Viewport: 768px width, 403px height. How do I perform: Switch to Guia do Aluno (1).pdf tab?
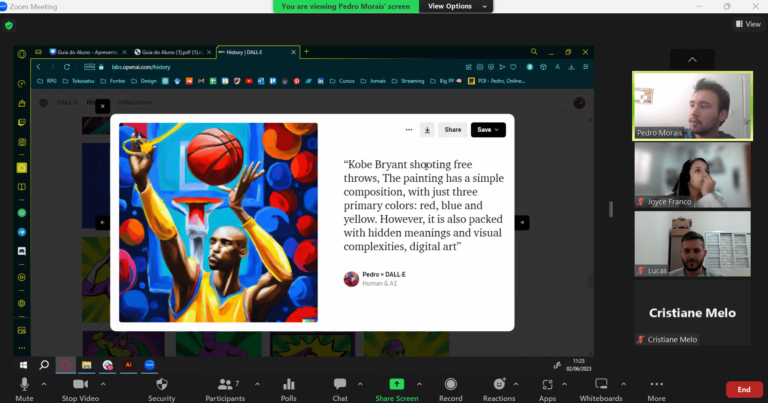[172, 52]
